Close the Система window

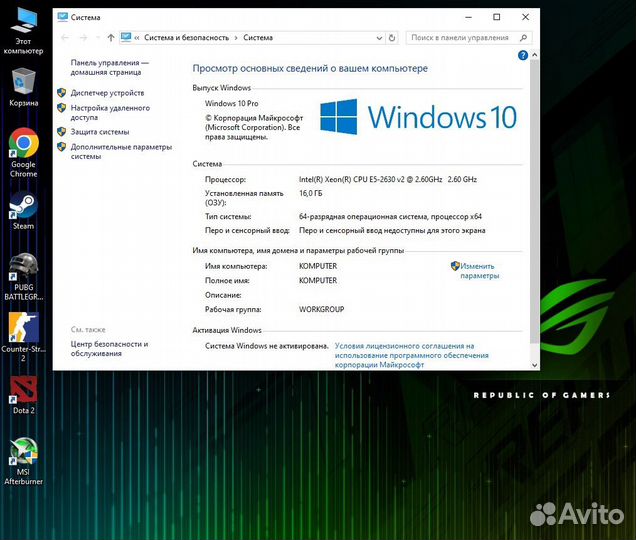[525, 17]
